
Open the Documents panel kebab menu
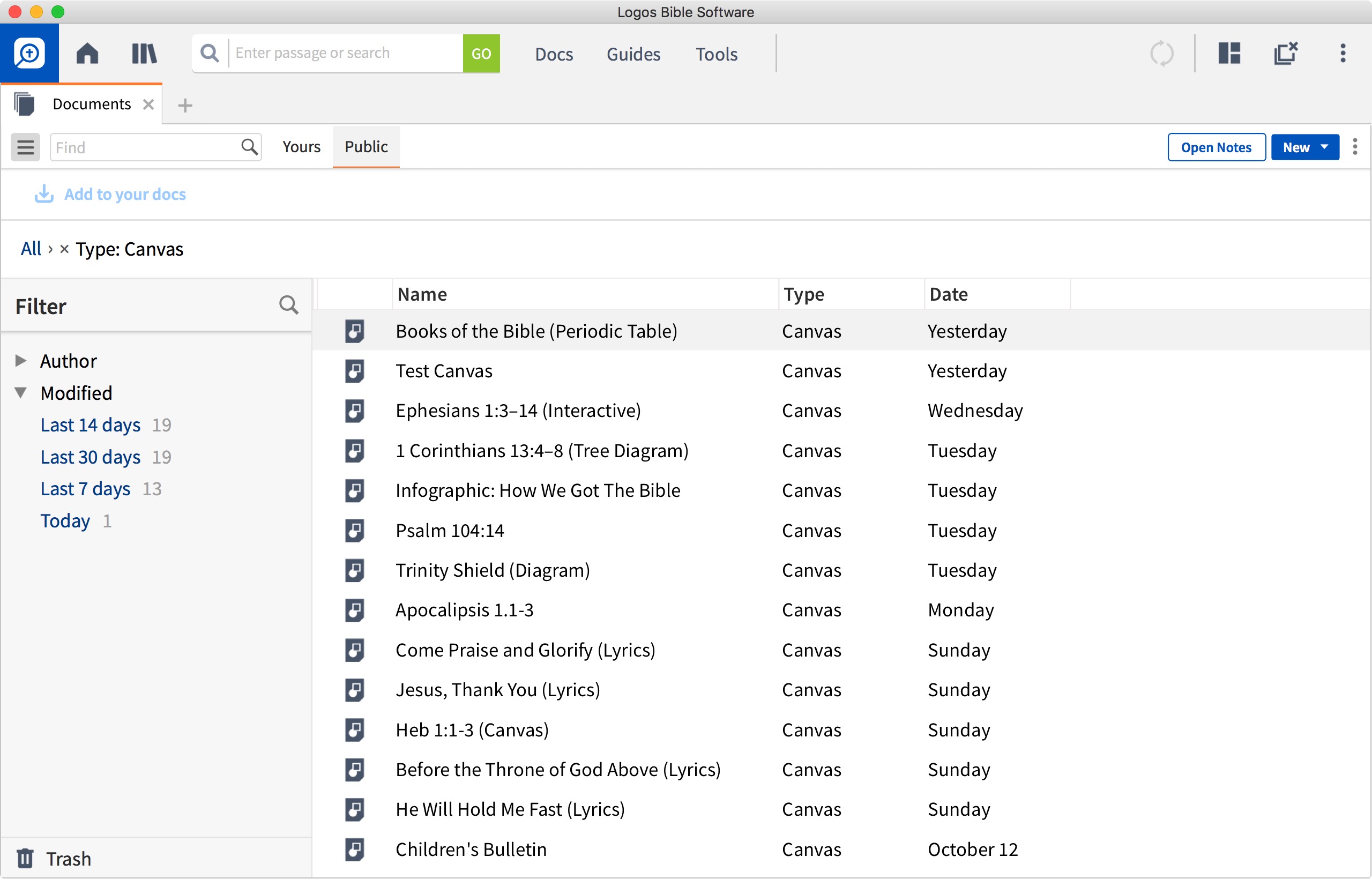tap(1355, 147)
